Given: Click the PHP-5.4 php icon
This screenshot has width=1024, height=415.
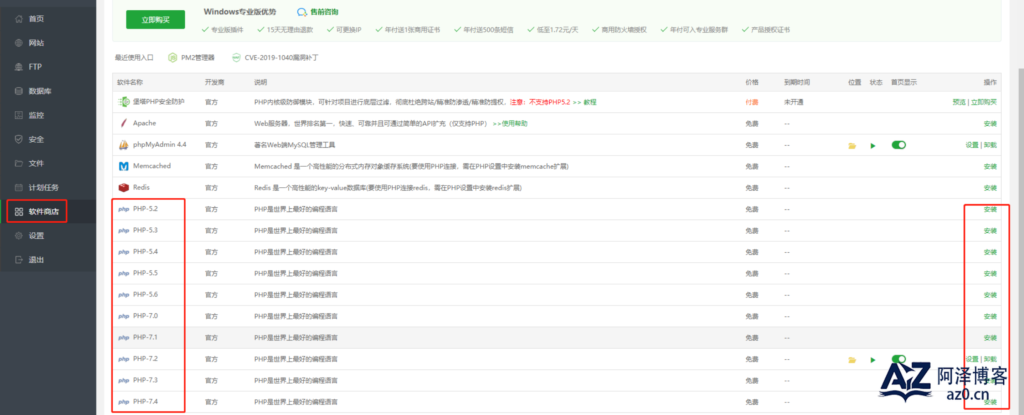Looking at the screenshot, I should click(123, 252).
